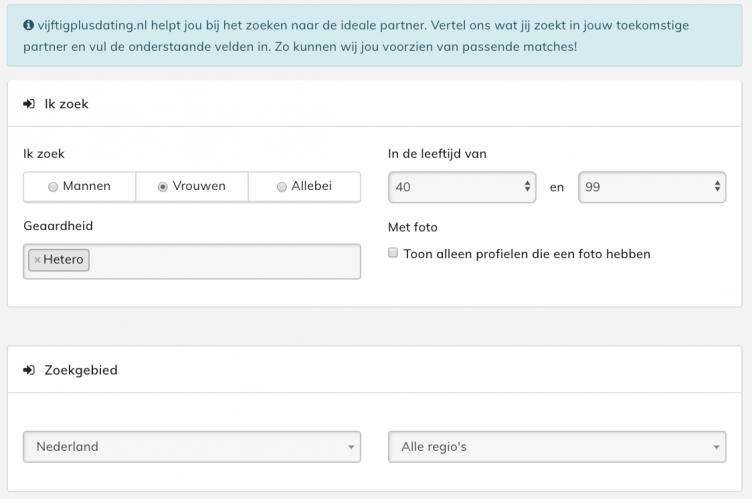
Task: Click the stepper arrows on the 40 age field
Action: tap(528, 187)
